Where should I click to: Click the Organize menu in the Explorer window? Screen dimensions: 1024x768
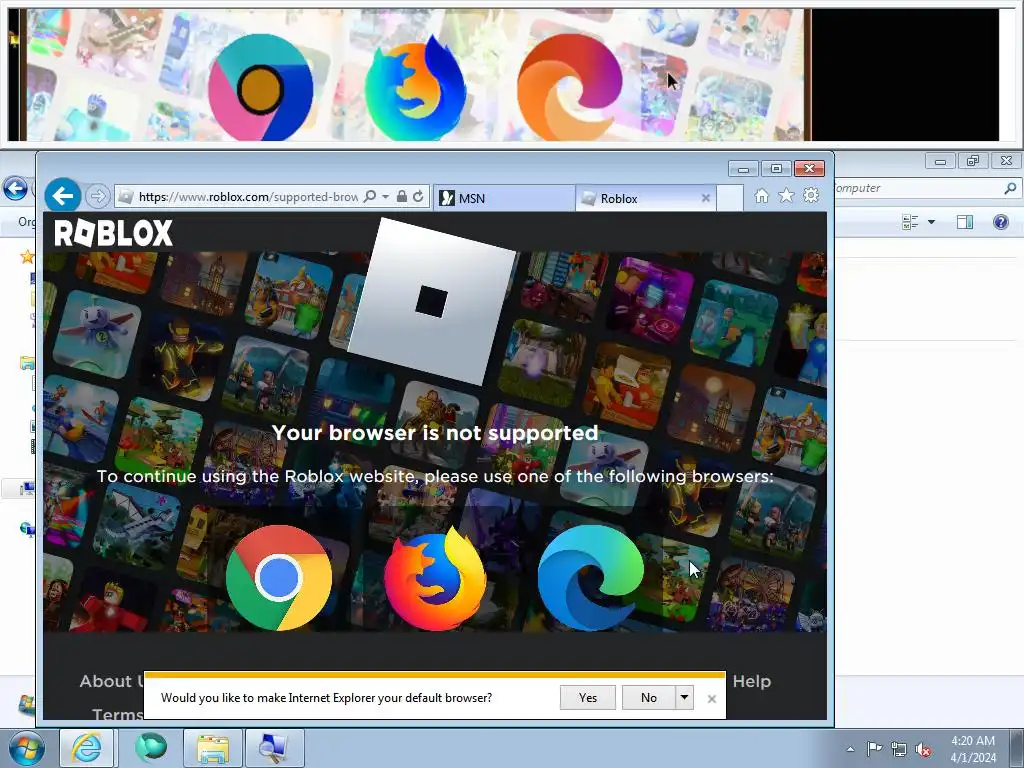(x=26, y=222)
